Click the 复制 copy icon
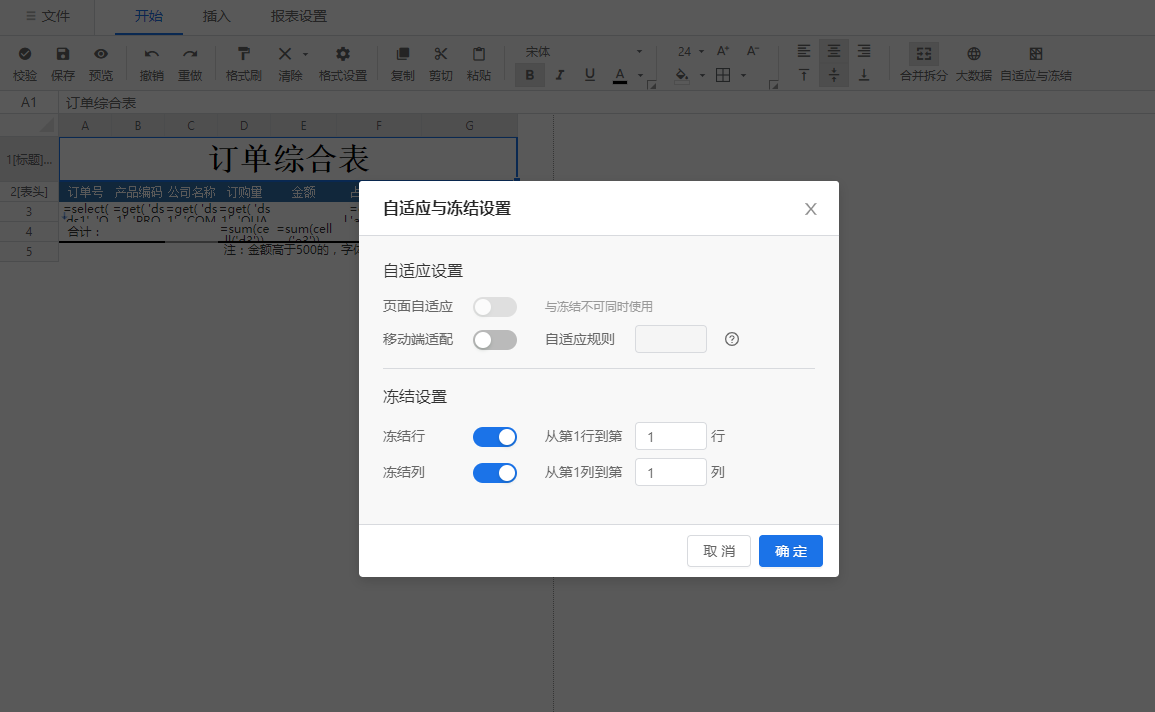The width and height of the screenshot is (1155, 712). [x=402, y=54]
